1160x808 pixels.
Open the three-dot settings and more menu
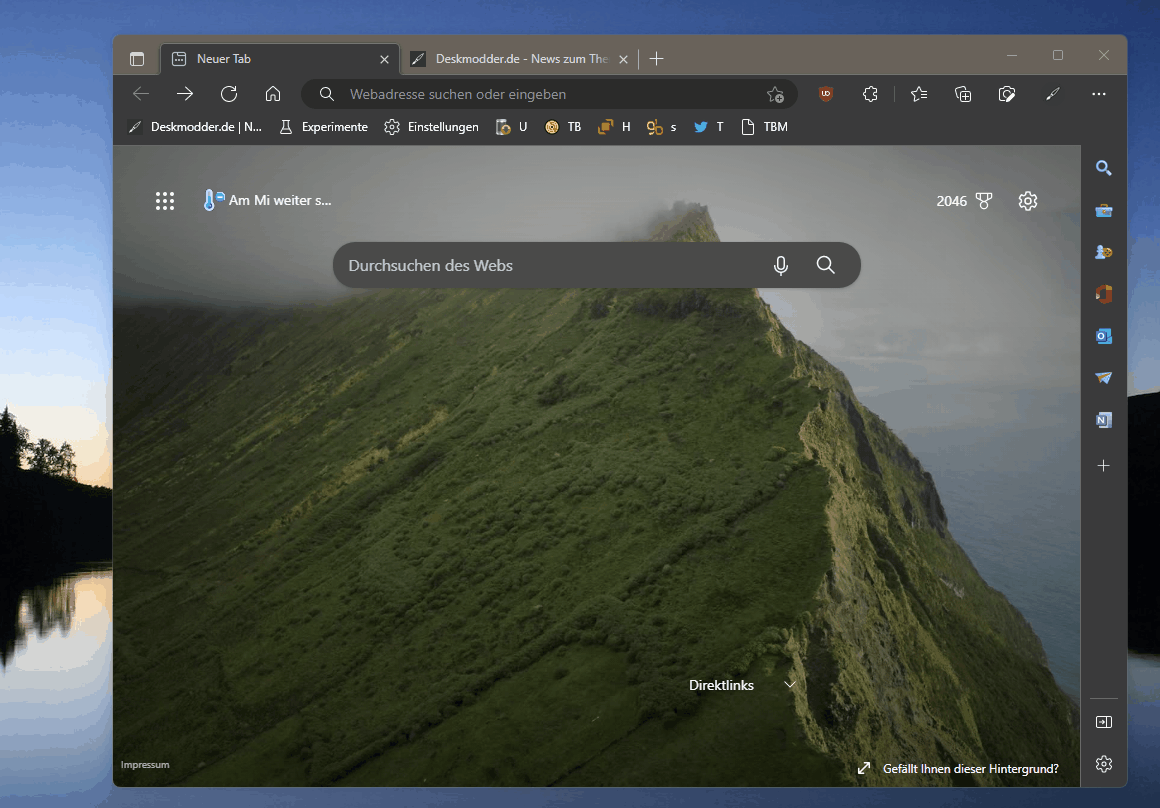coord(1099,94)
